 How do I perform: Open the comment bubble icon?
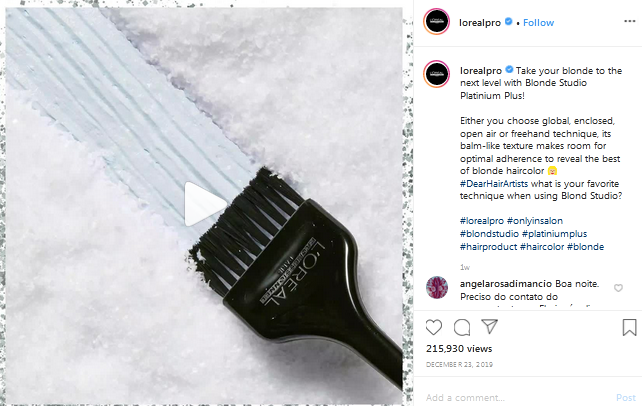tap(462, 327)
